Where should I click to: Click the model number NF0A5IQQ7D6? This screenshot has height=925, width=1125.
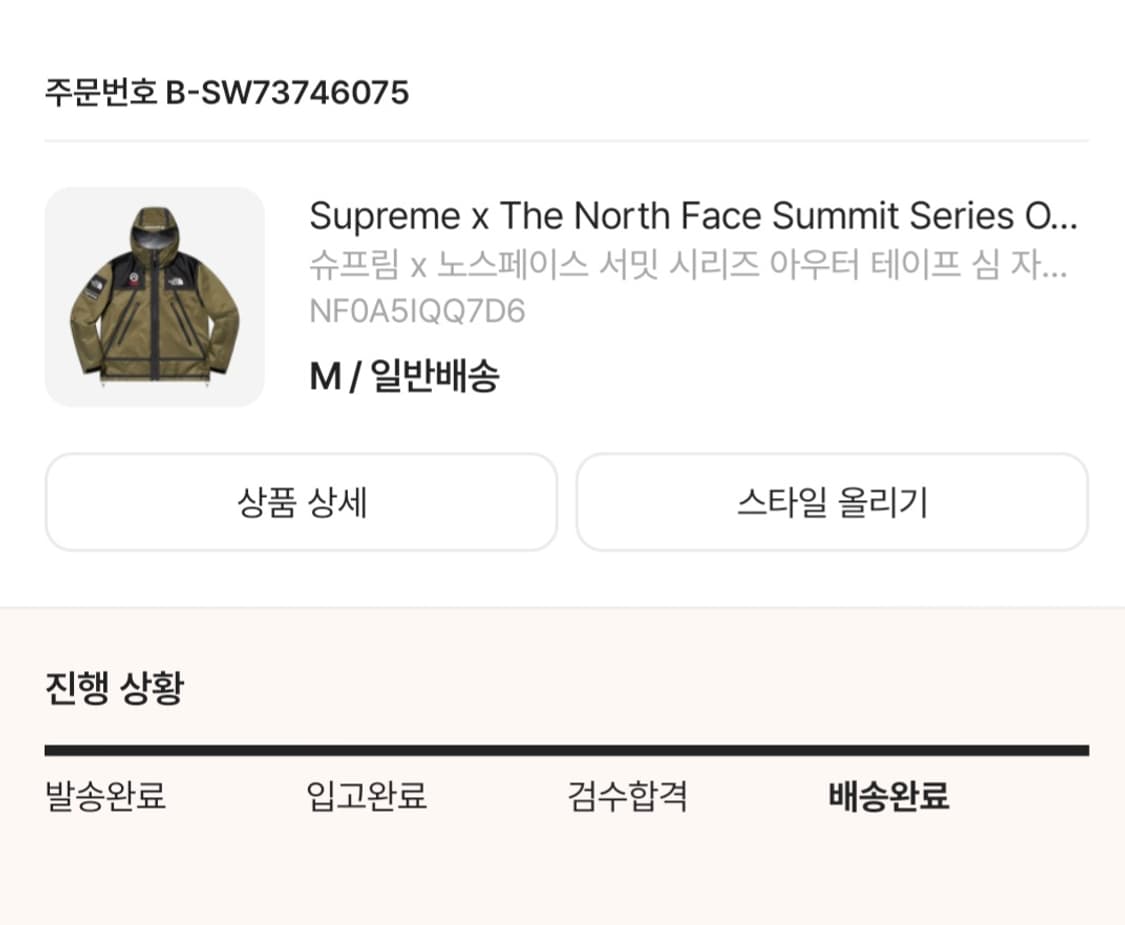coord(417,312)
